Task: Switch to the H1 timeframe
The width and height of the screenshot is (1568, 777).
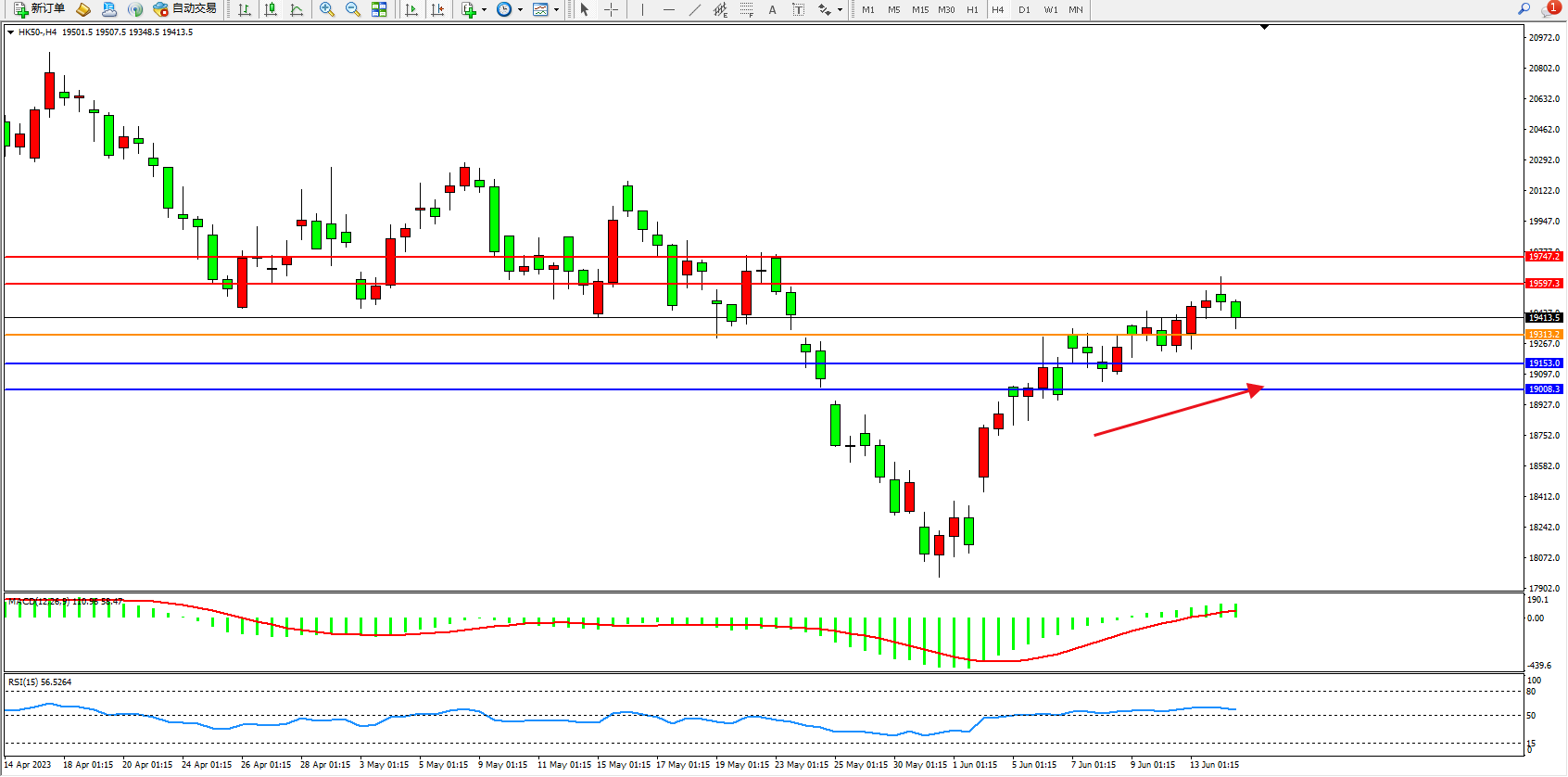Action: pyautogui.click(x=972, y=9)
